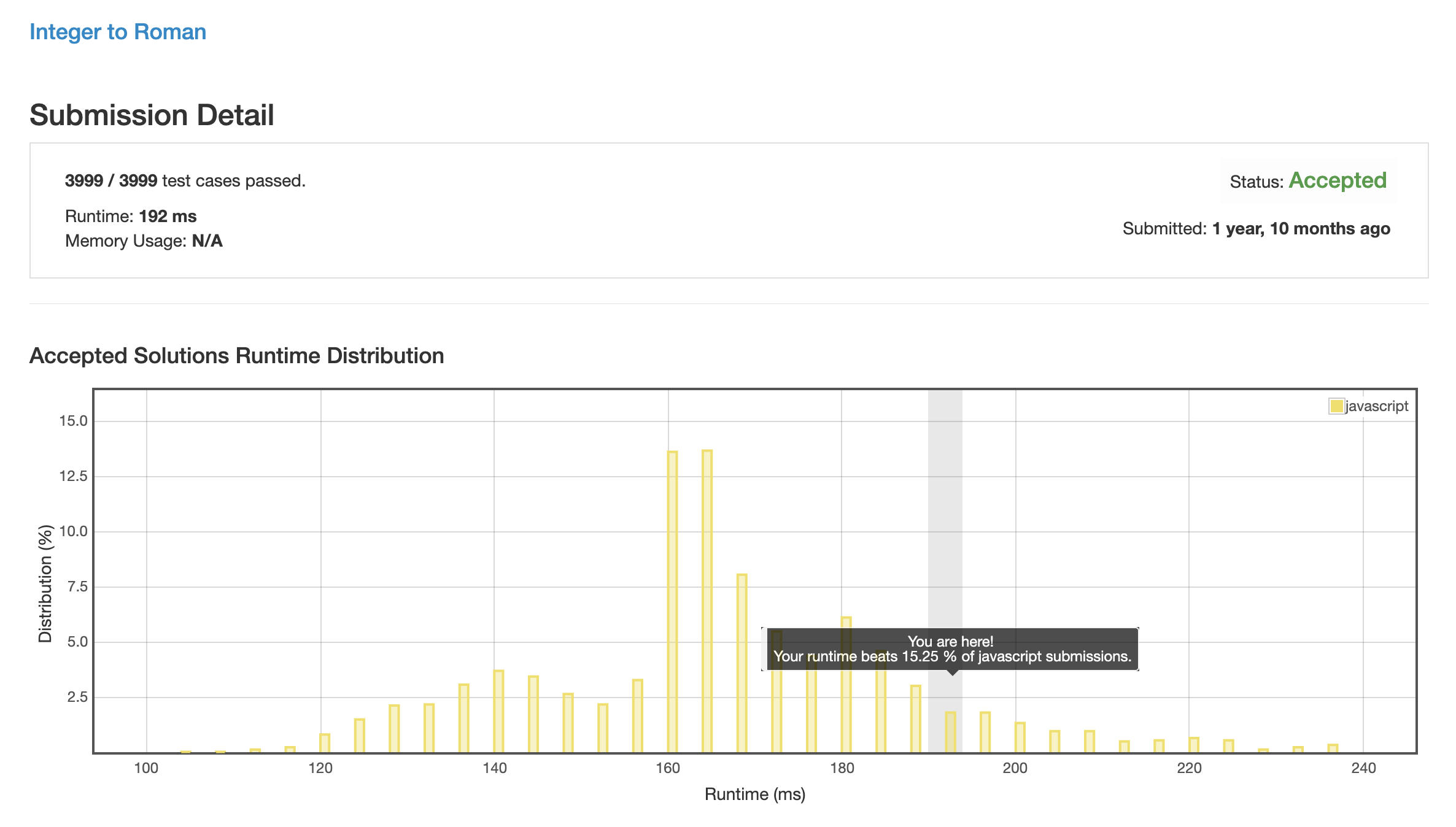The height and width of the screenshot is (827, 1456).
Task: Click the distribution bar at 220 ms
Action: click(x=1194, y=745)
